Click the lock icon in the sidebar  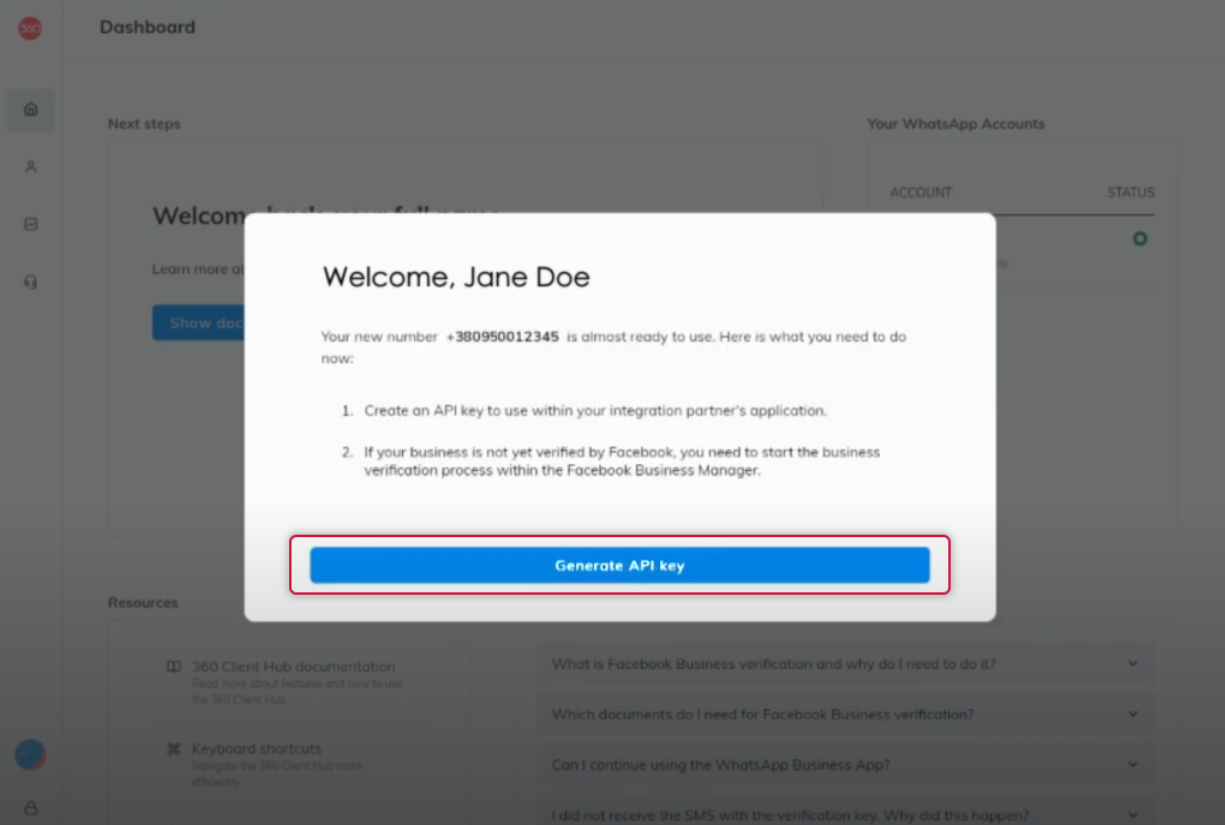(31, 807)
